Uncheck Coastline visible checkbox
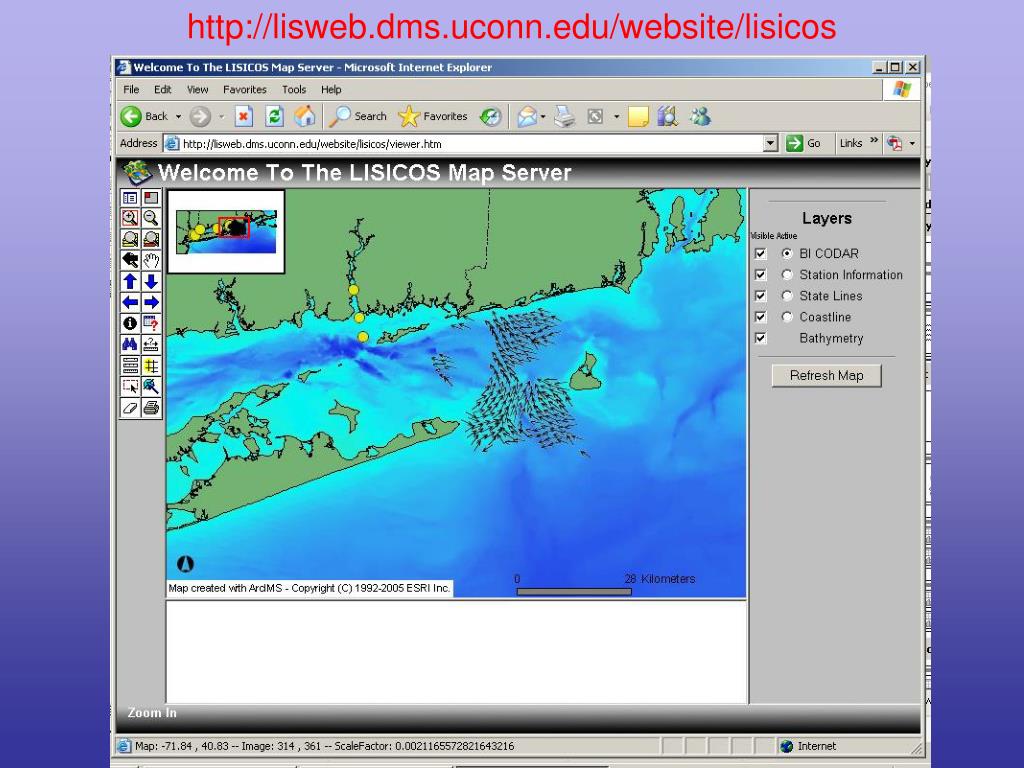1024x768 pixels. 760,317
